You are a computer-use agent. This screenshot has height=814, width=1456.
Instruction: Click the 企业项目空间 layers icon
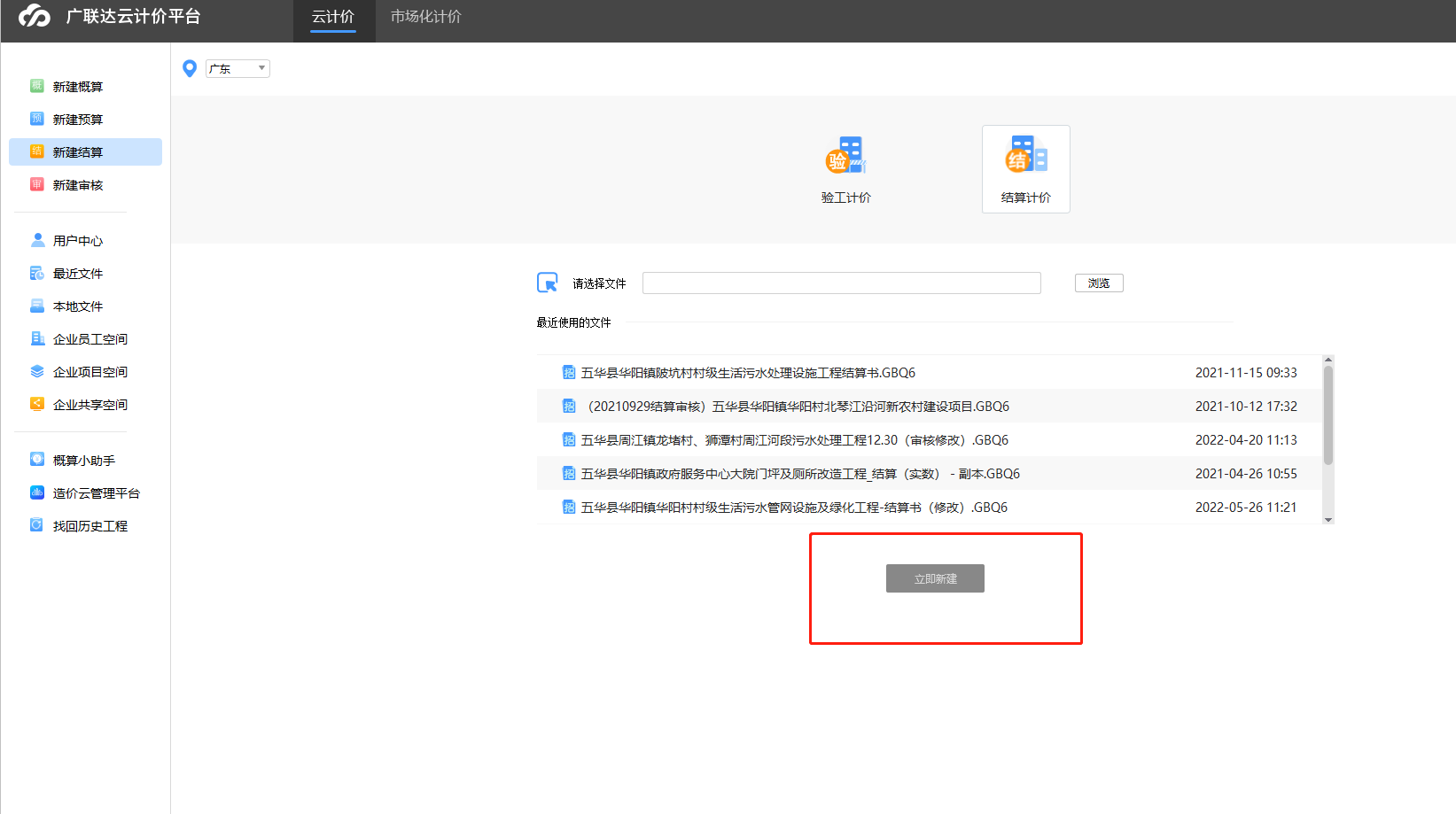pos(37,371)
